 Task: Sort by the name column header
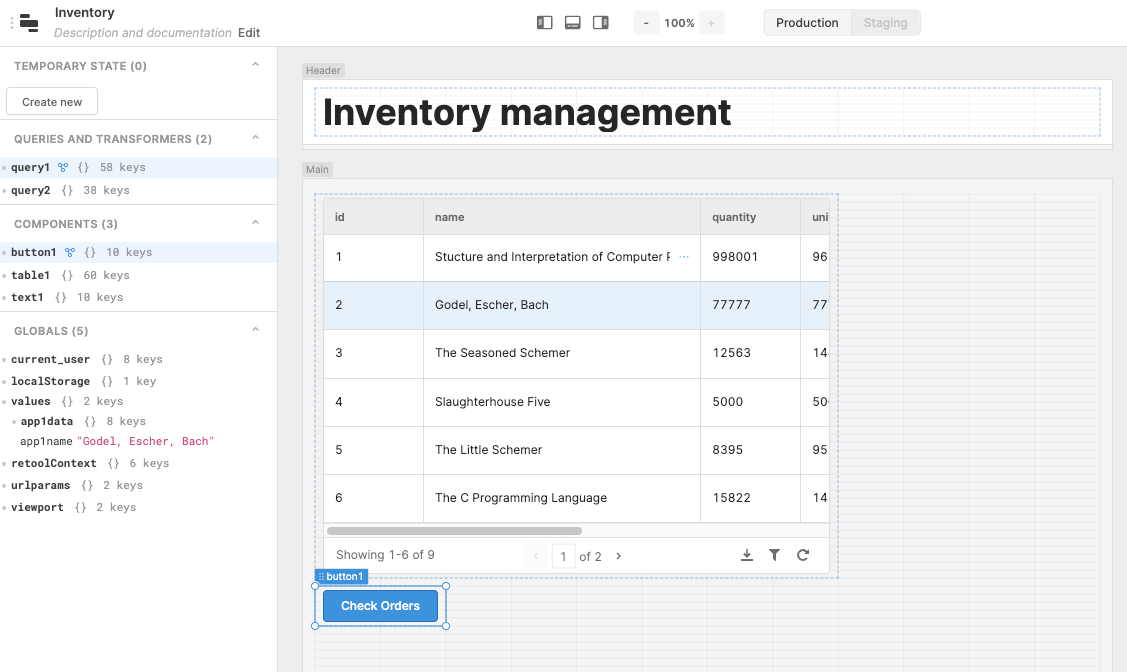562,217
